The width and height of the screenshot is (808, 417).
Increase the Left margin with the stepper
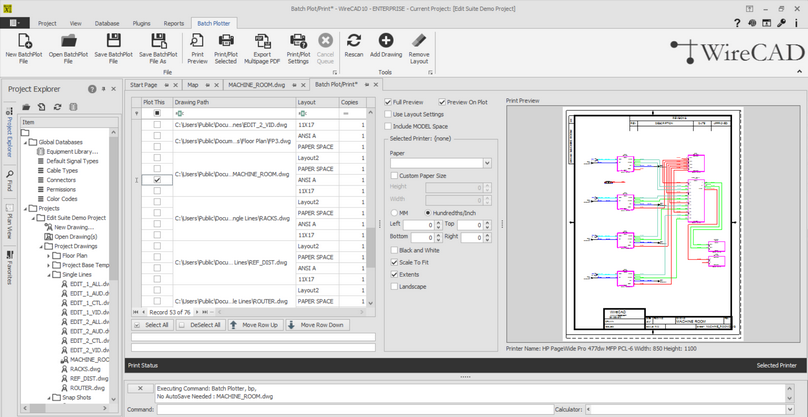point(439,223)
